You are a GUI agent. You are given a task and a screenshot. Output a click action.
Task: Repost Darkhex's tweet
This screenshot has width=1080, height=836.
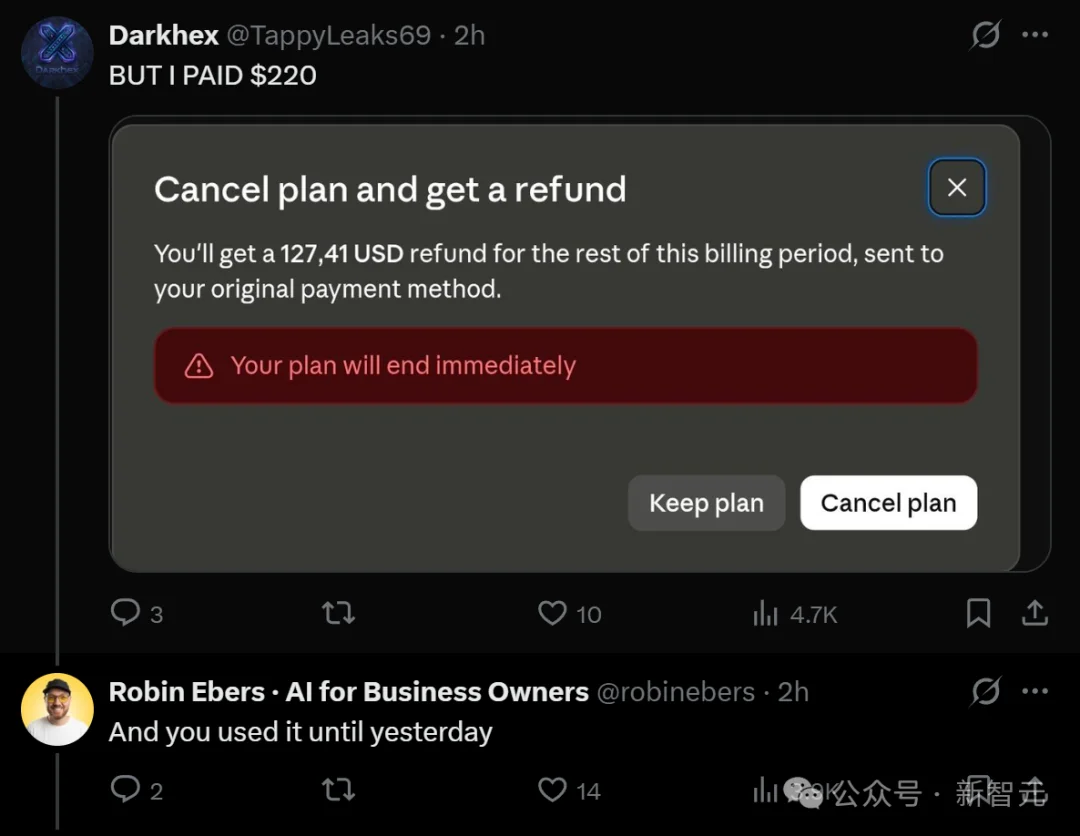click(338, 612)
